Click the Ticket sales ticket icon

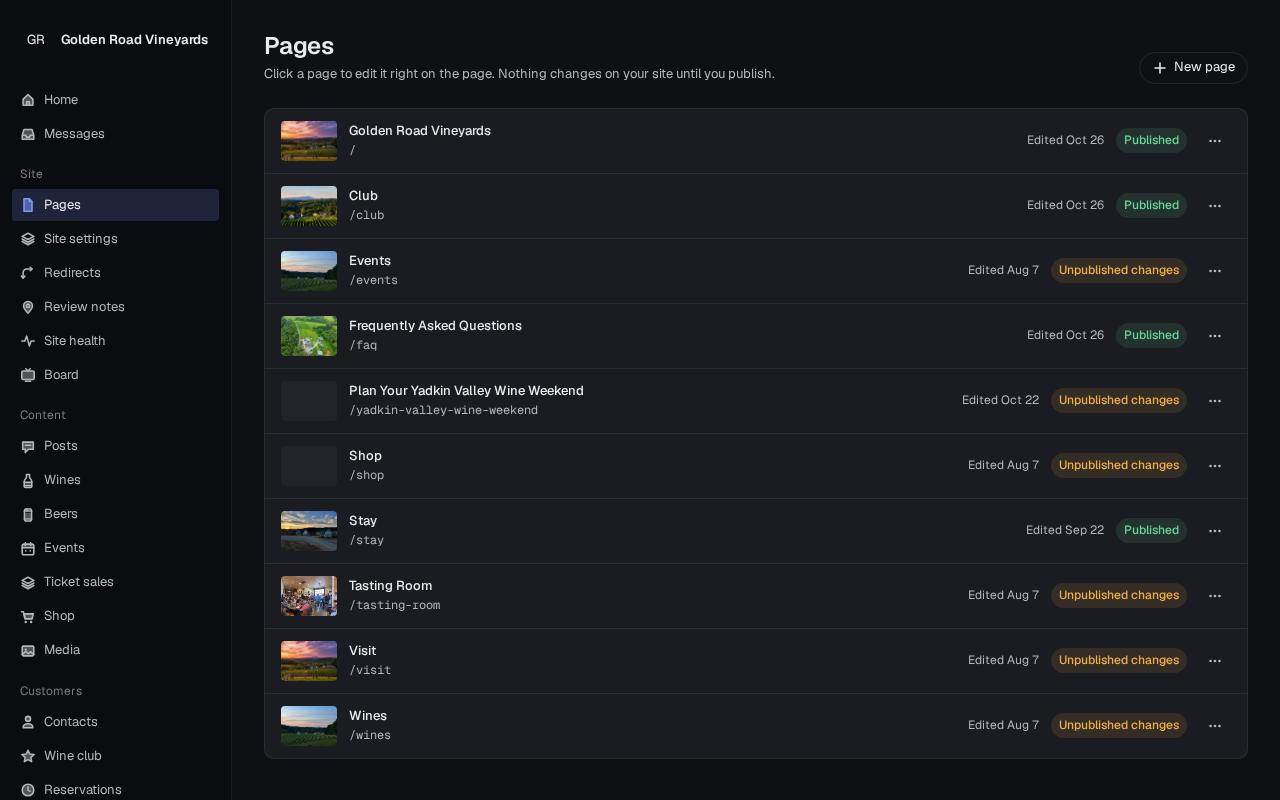coord(28,582)
